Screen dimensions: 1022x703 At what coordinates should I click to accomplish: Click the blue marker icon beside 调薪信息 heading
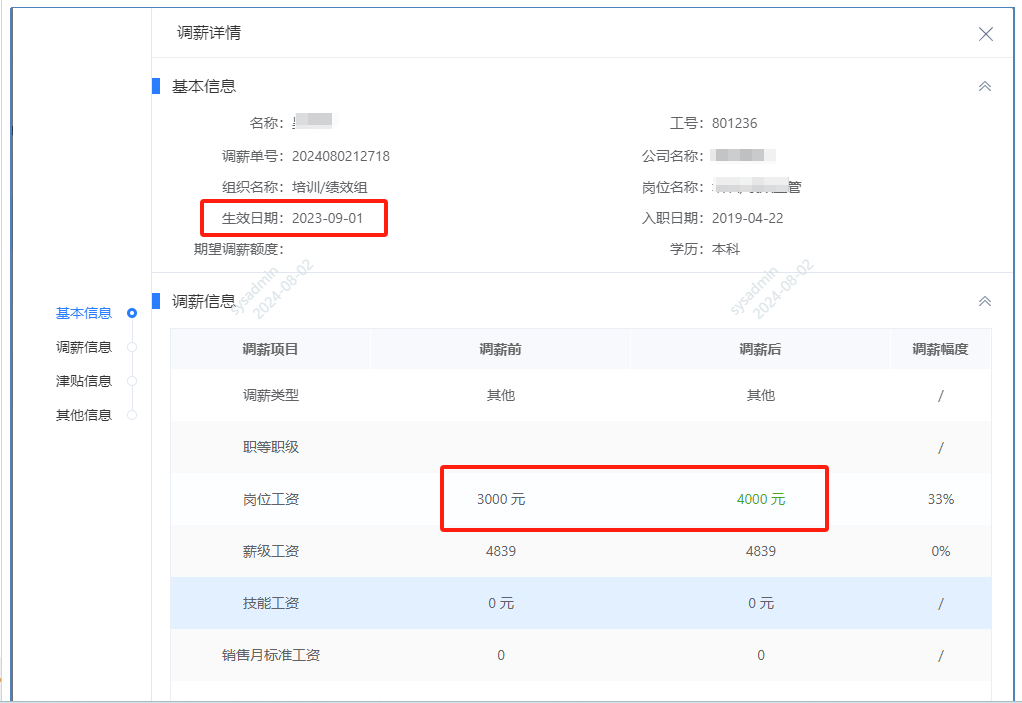pos(154,301)
